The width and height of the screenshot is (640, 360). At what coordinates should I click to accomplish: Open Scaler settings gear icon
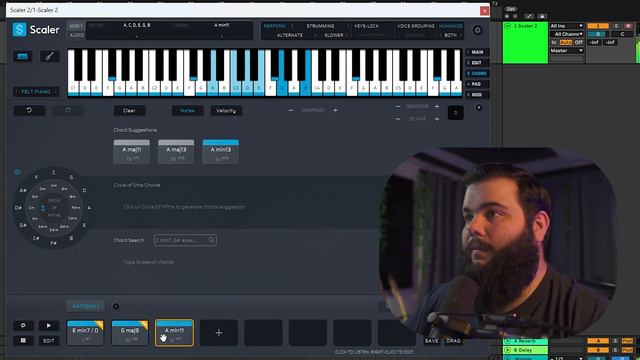tap(477, 30)
